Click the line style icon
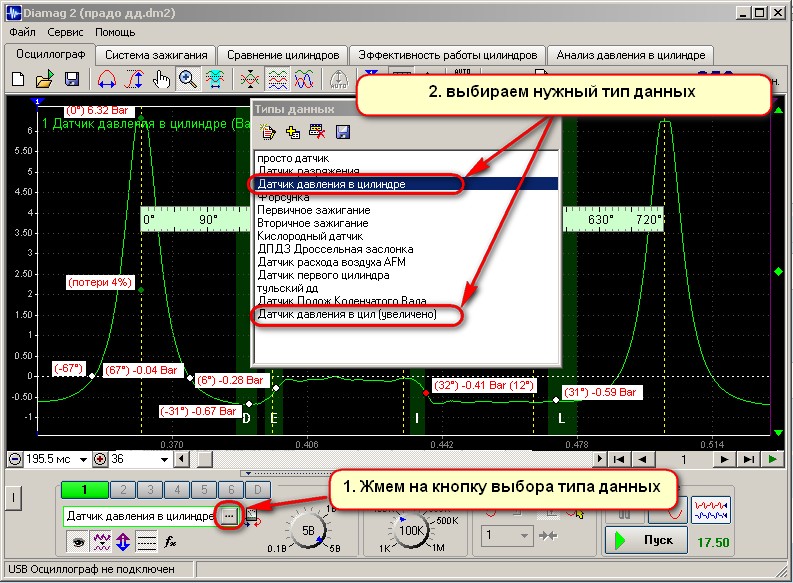 click(x=147, y=542)
